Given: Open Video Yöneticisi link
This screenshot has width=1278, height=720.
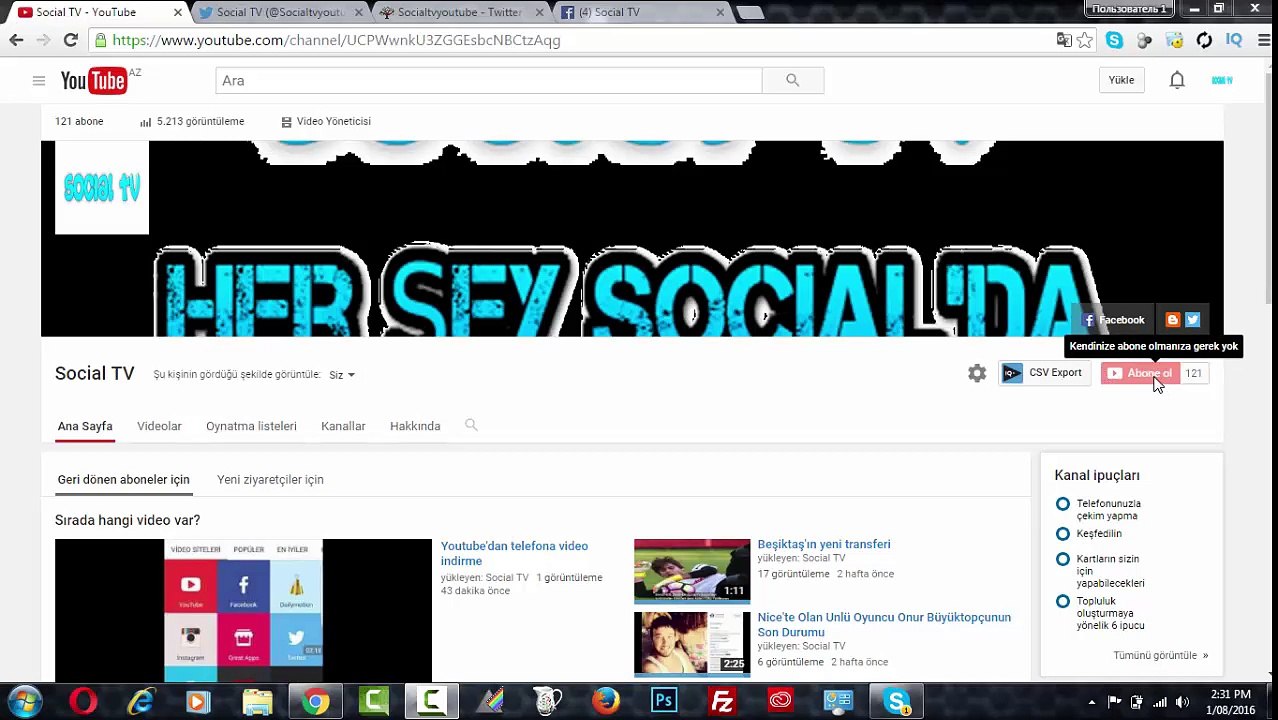Looking at the screenshot, I should [x=326, y=121].
